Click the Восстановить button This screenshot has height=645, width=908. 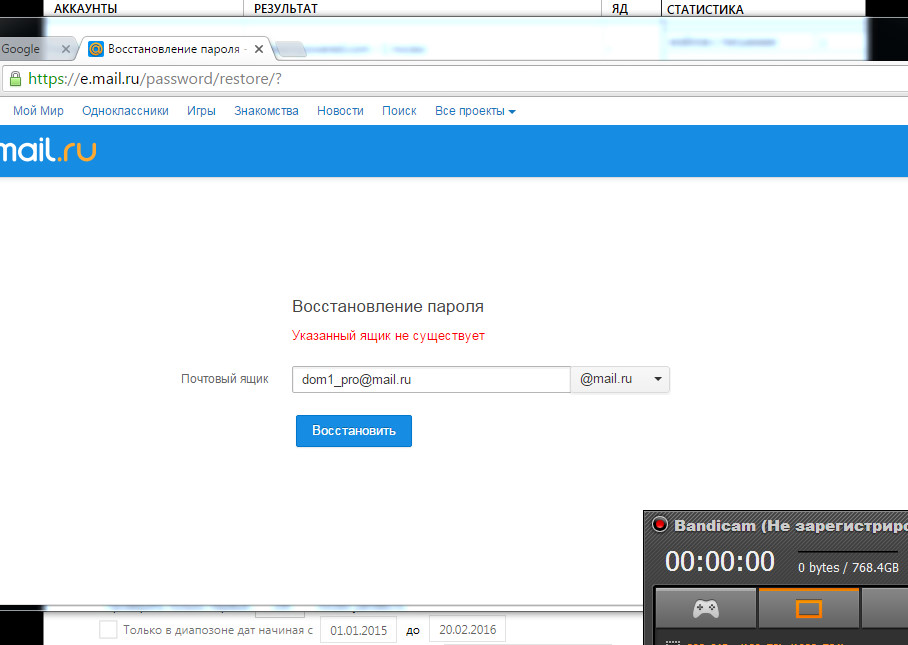click(x=354, y=431)
